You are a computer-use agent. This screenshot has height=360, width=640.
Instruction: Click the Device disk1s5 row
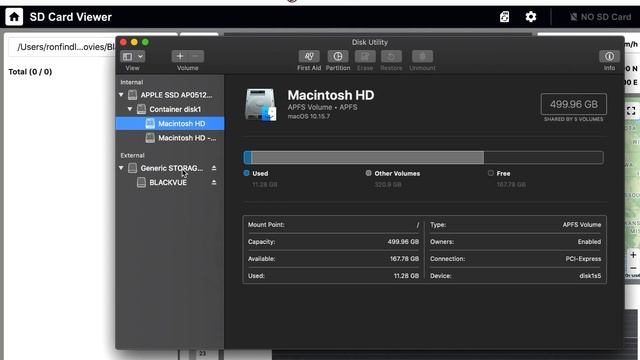[516, 276]
